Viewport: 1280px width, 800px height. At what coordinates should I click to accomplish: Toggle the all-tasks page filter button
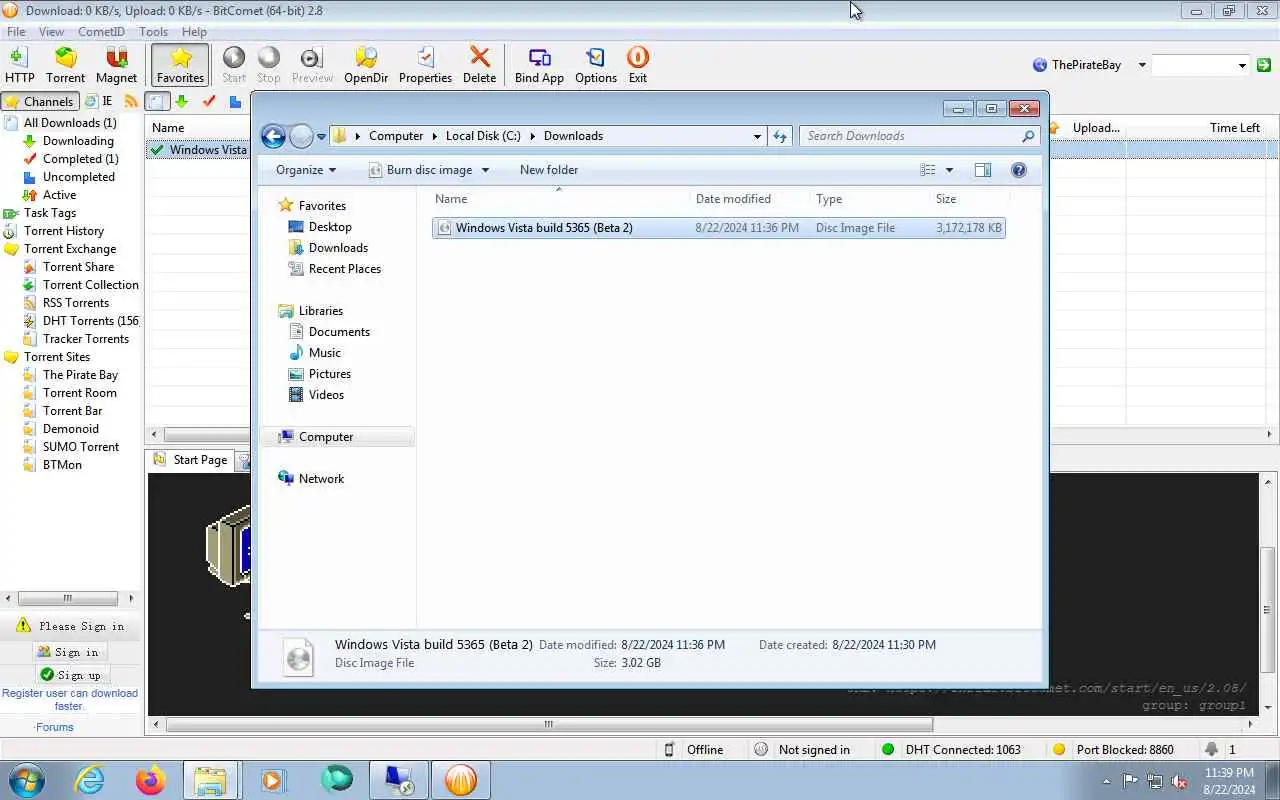tap(157, 101)
